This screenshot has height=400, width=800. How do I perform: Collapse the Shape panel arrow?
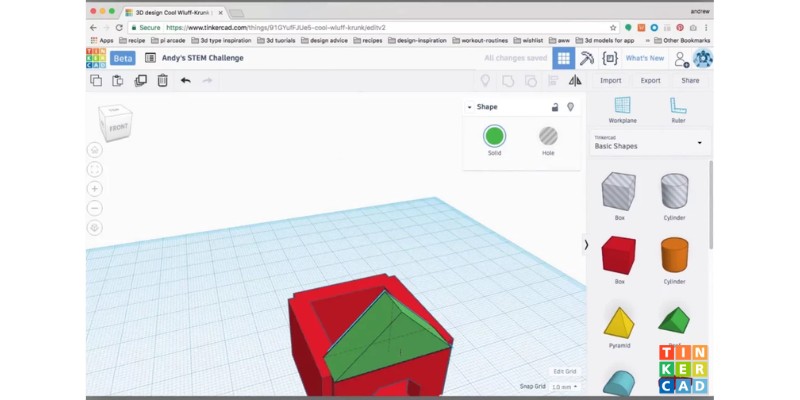click(469, 107)
